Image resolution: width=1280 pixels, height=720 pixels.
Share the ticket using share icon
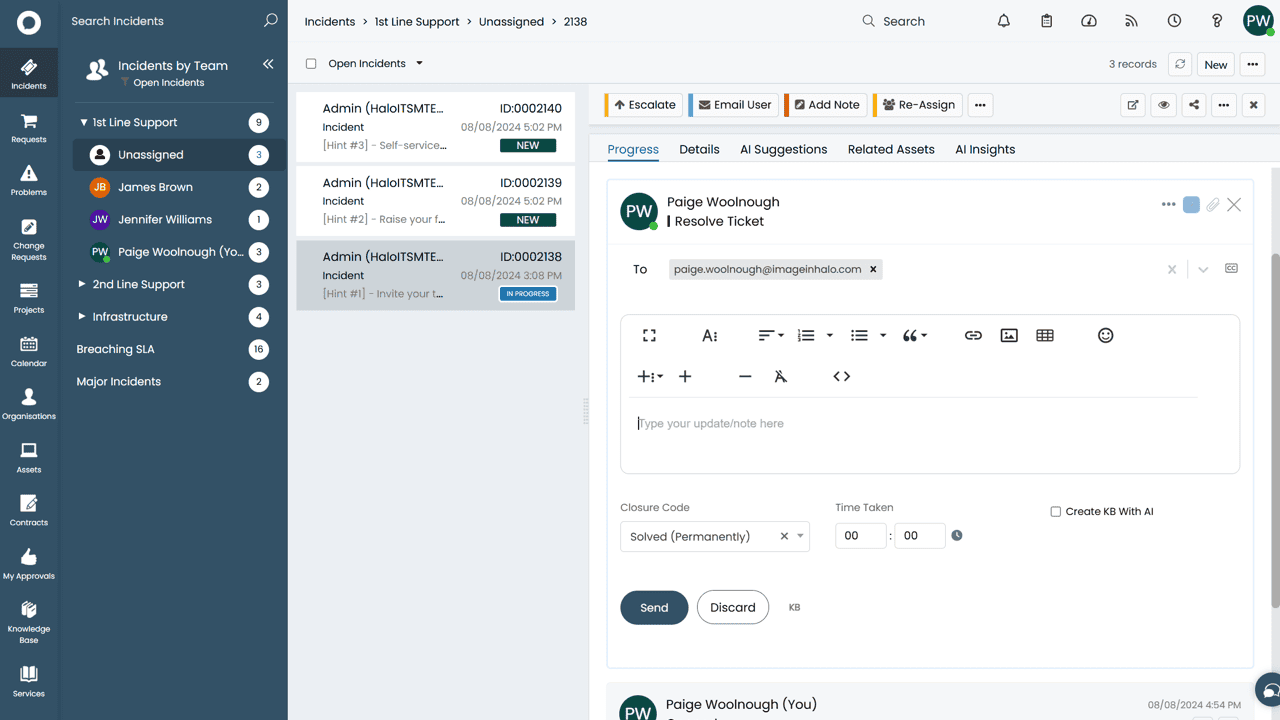pyautogui.click(x=1194, y=105)
